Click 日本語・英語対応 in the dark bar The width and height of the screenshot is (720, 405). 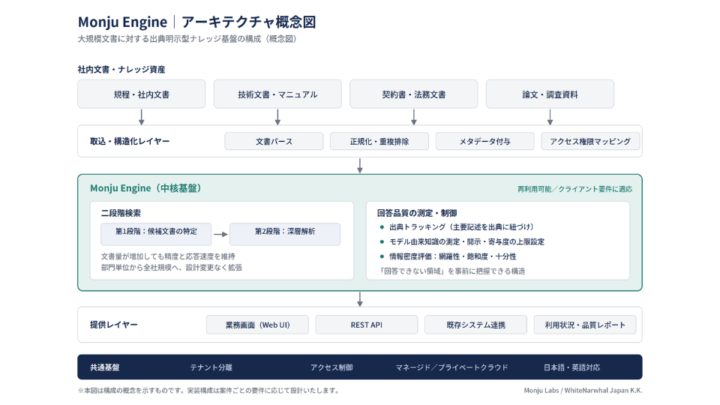click(572, 367)
